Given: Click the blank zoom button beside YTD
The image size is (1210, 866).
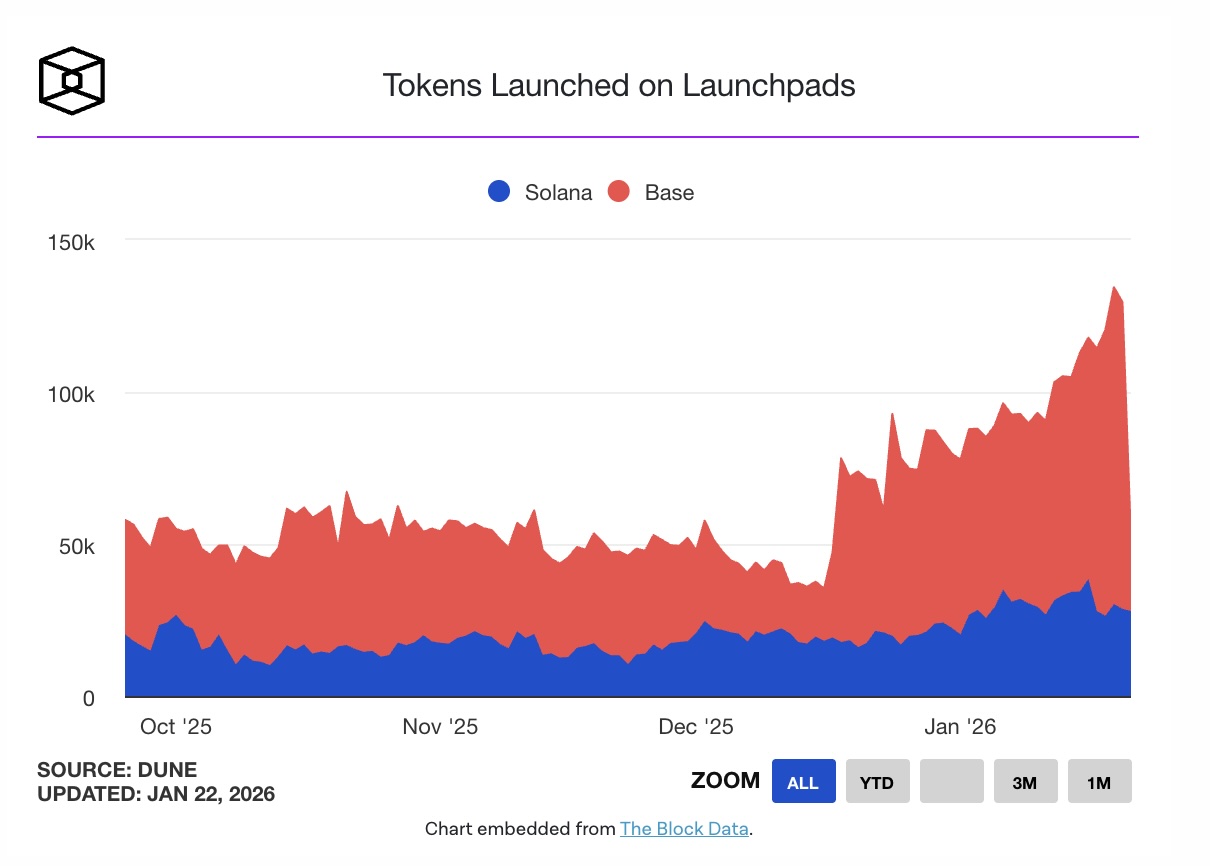Looking at the screenshot, I should point(951,781).
